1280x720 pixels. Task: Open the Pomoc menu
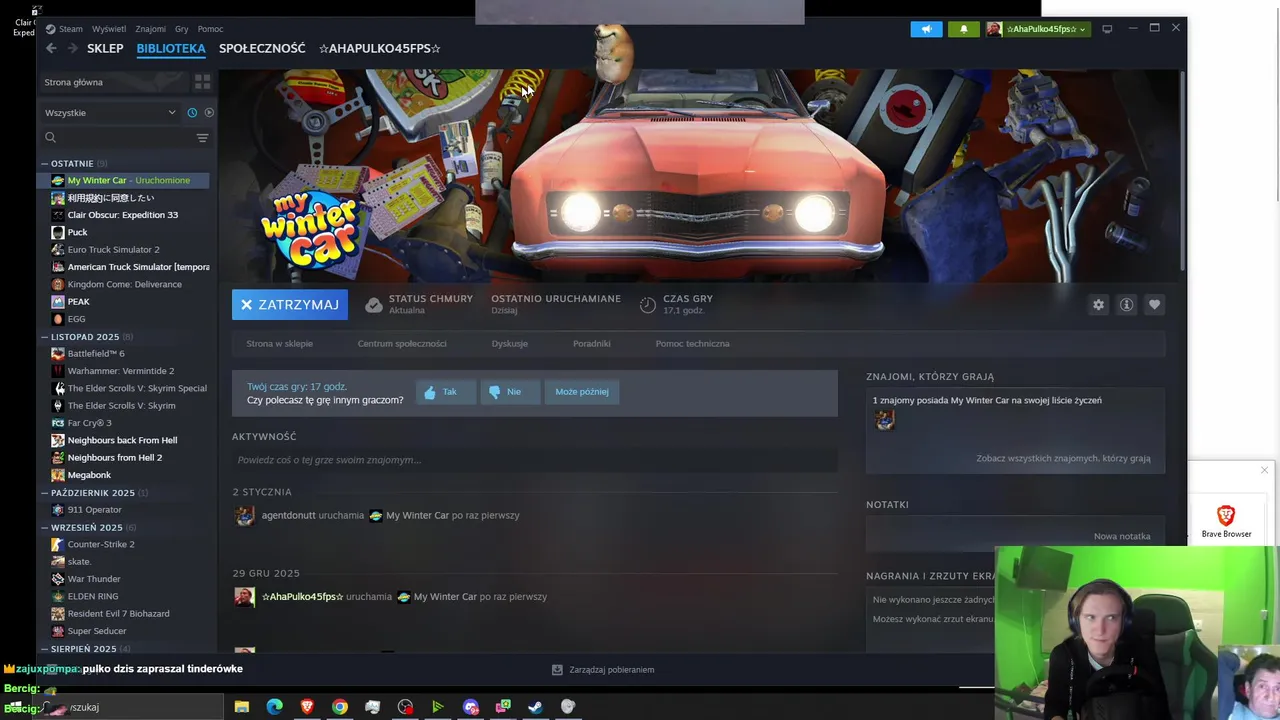(x=210, y=29)
